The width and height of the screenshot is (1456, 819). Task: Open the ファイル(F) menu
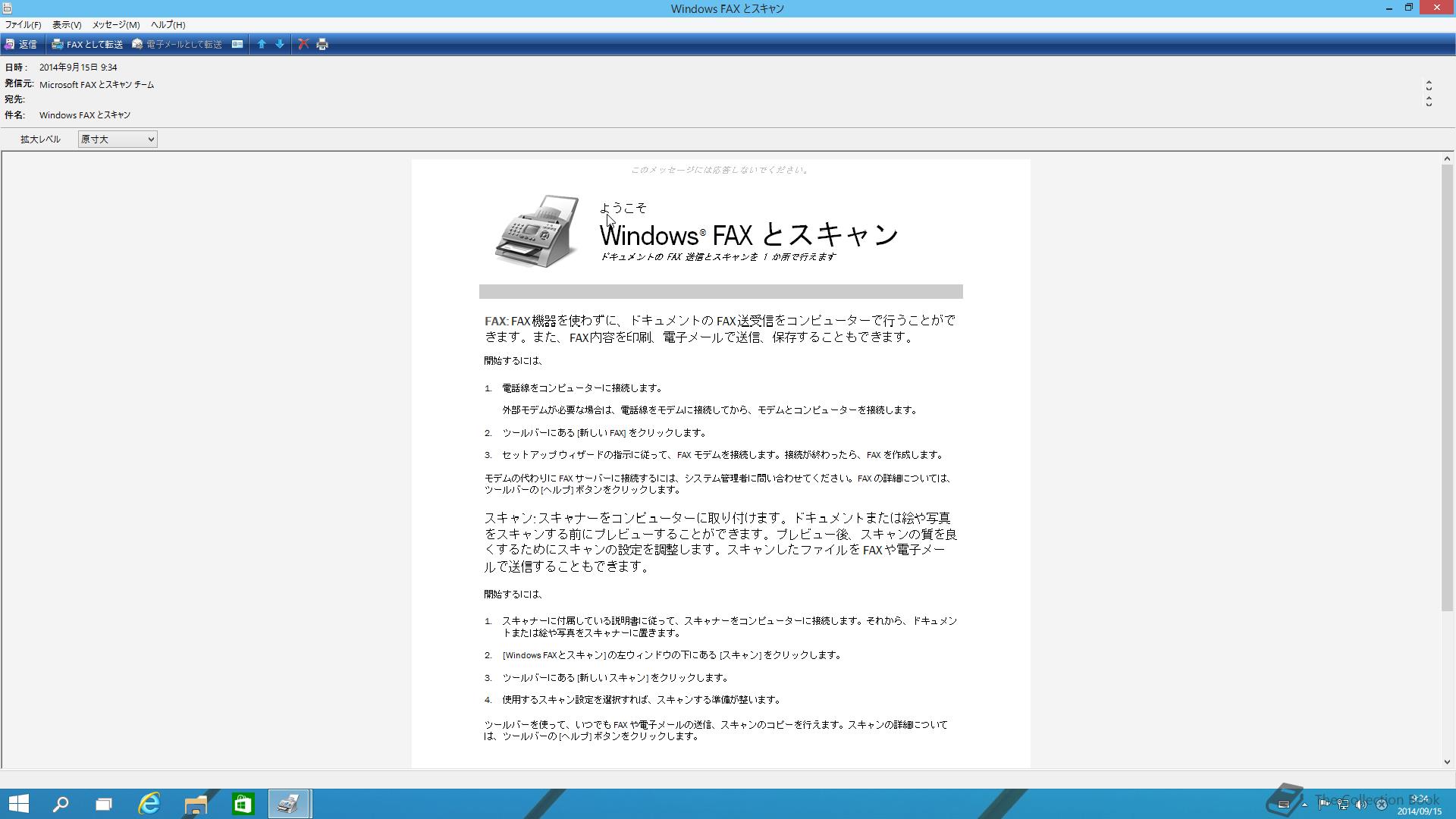point(23,25)
